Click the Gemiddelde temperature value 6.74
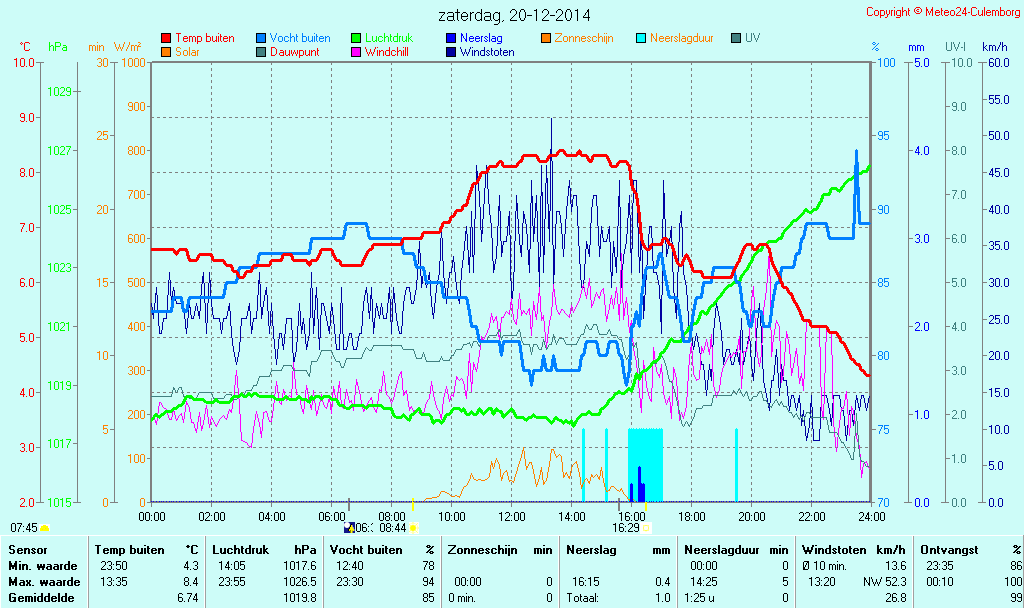 [185, 598]
